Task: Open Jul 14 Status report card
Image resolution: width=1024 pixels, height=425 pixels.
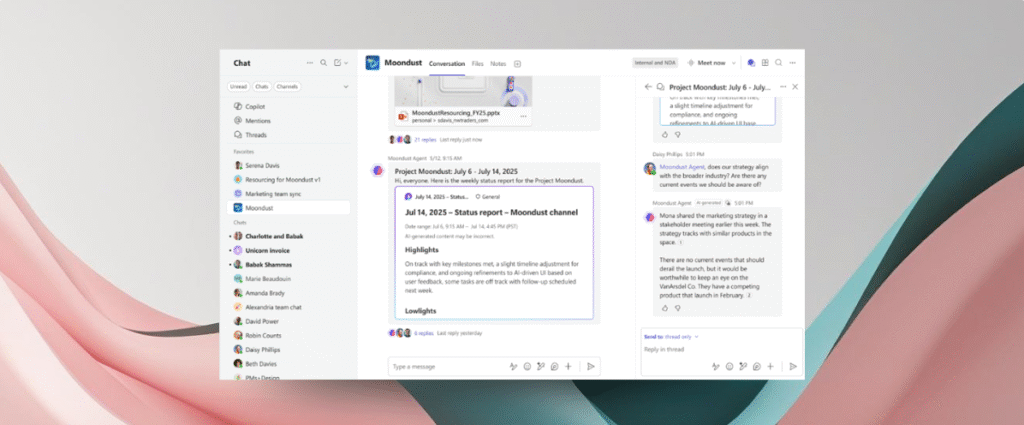Action: (494, 253)
